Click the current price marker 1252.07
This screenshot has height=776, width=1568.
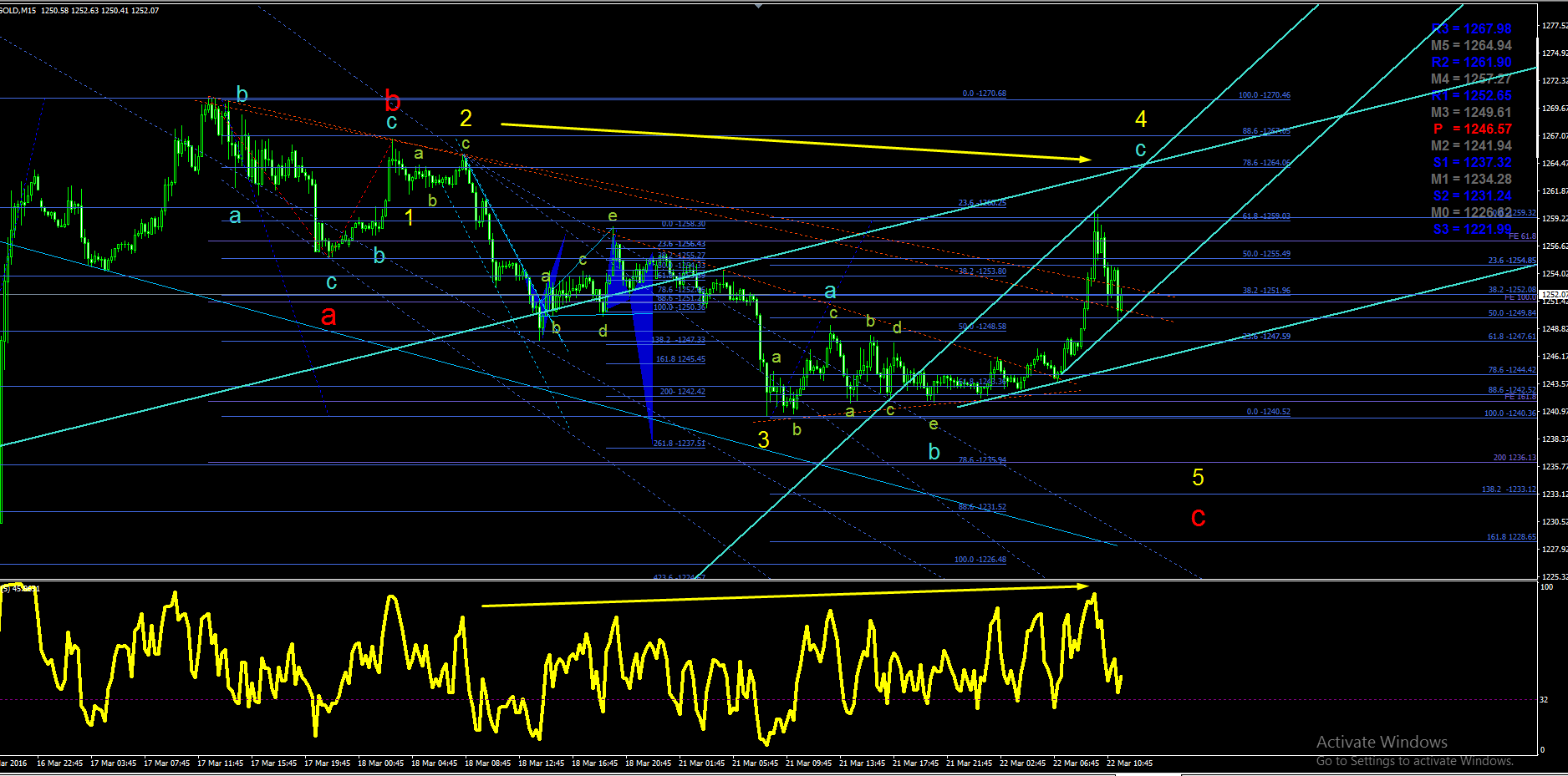[1553, 295]
